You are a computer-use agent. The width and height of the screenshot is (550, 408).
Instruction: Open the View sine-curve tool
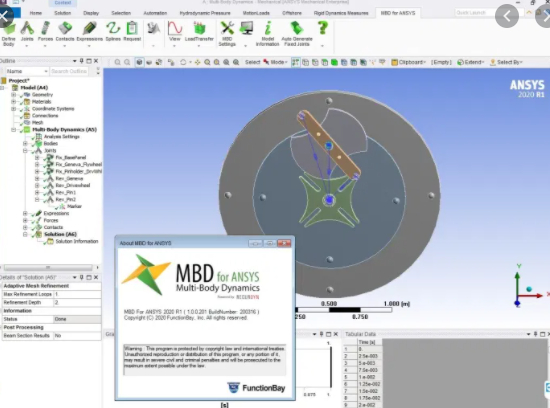click(175, 29)
